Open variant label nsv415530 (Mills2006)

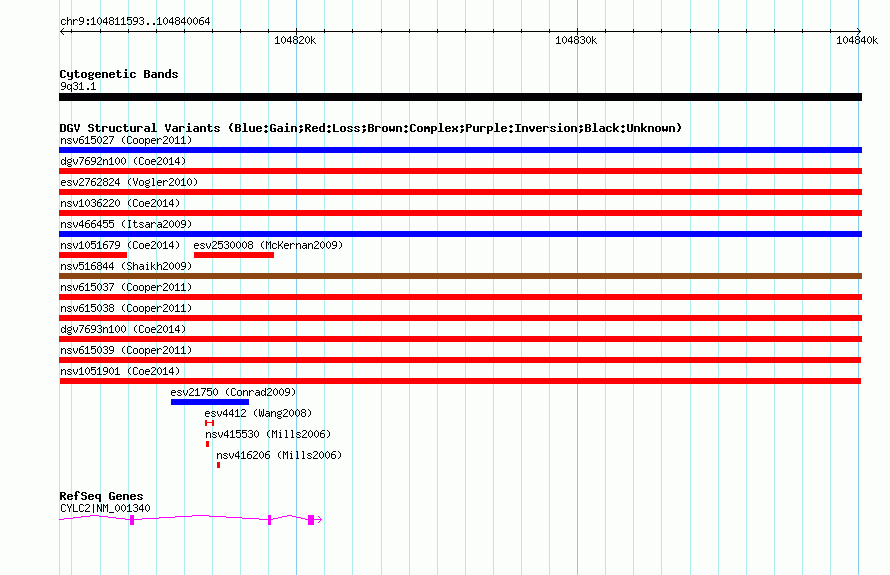pyautogui.click(x=268, y=434)
